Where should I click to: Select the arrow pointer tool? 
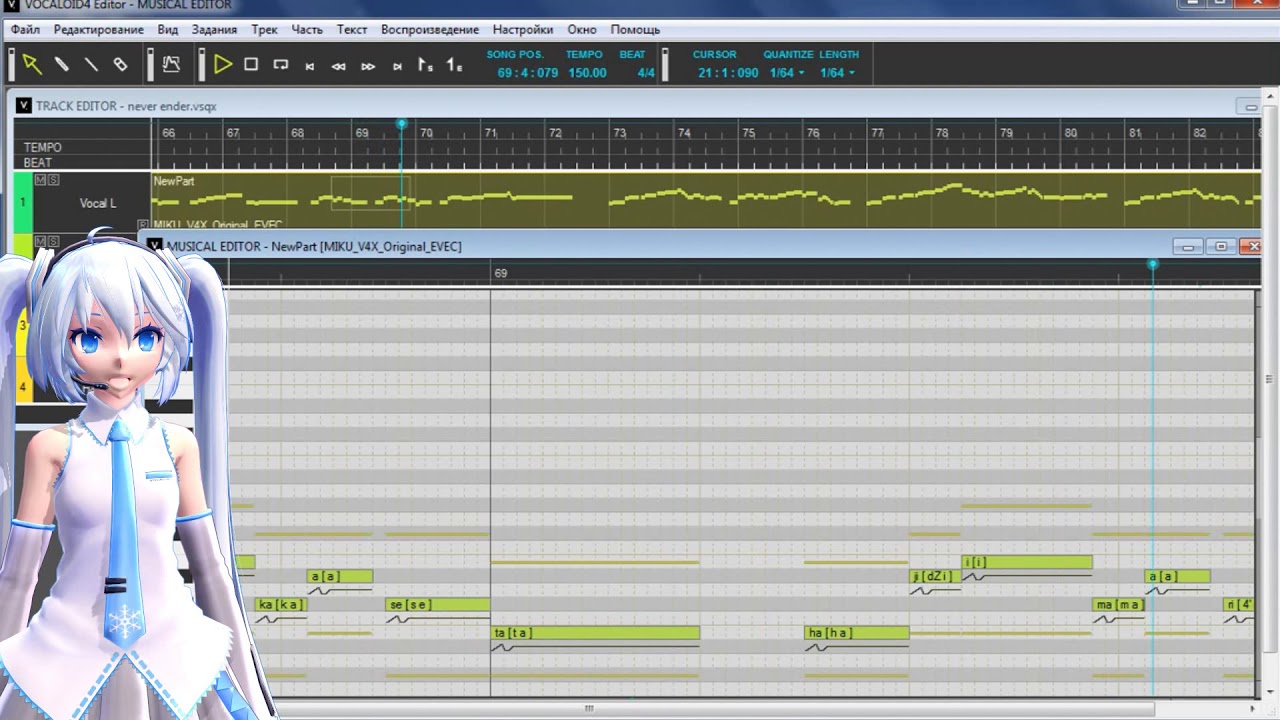(32, 65)
